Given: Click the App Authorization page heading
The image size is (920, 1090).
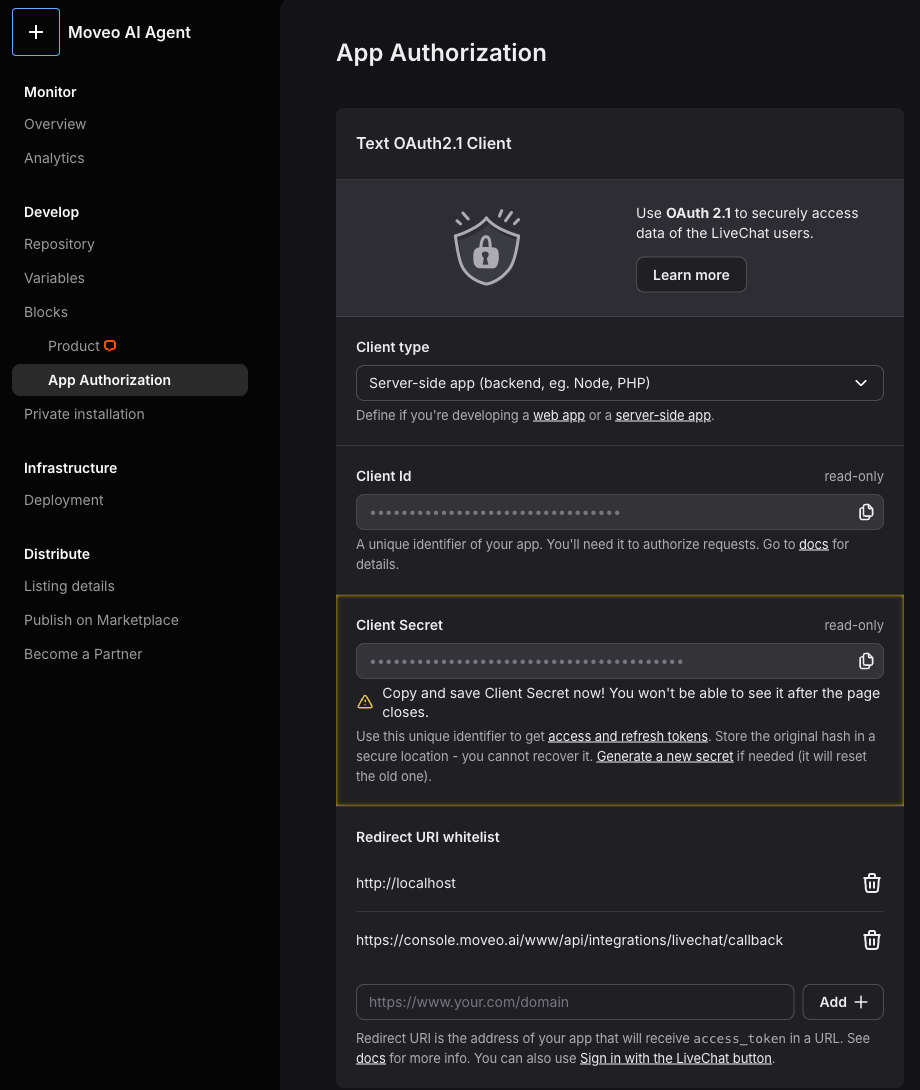Looking at the screenshot, I should click(442, 53).
